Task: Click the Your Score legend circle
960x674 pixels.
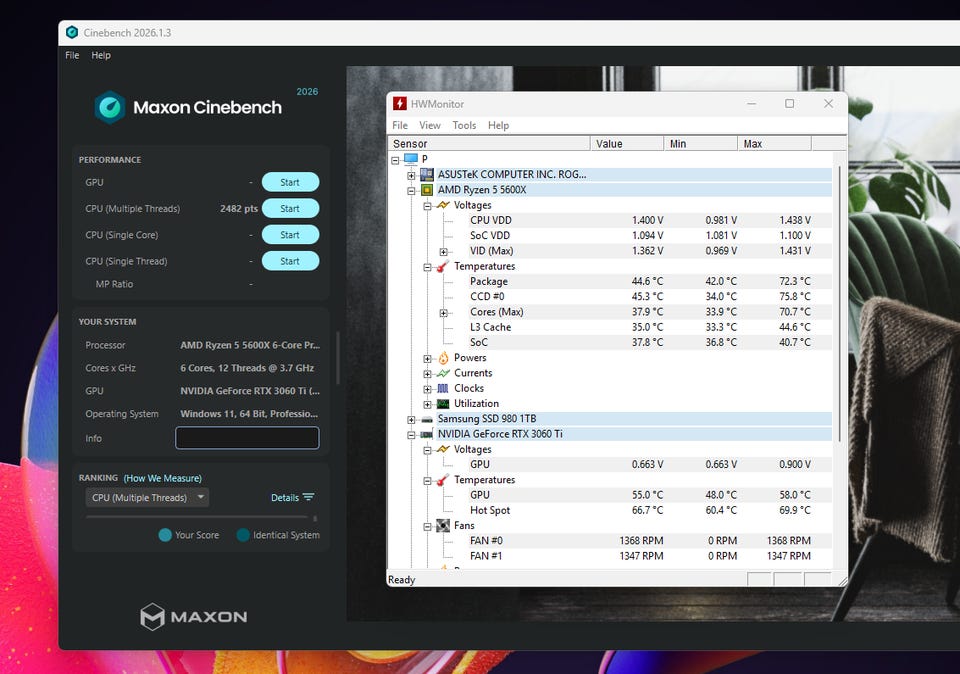Action: 165,535
